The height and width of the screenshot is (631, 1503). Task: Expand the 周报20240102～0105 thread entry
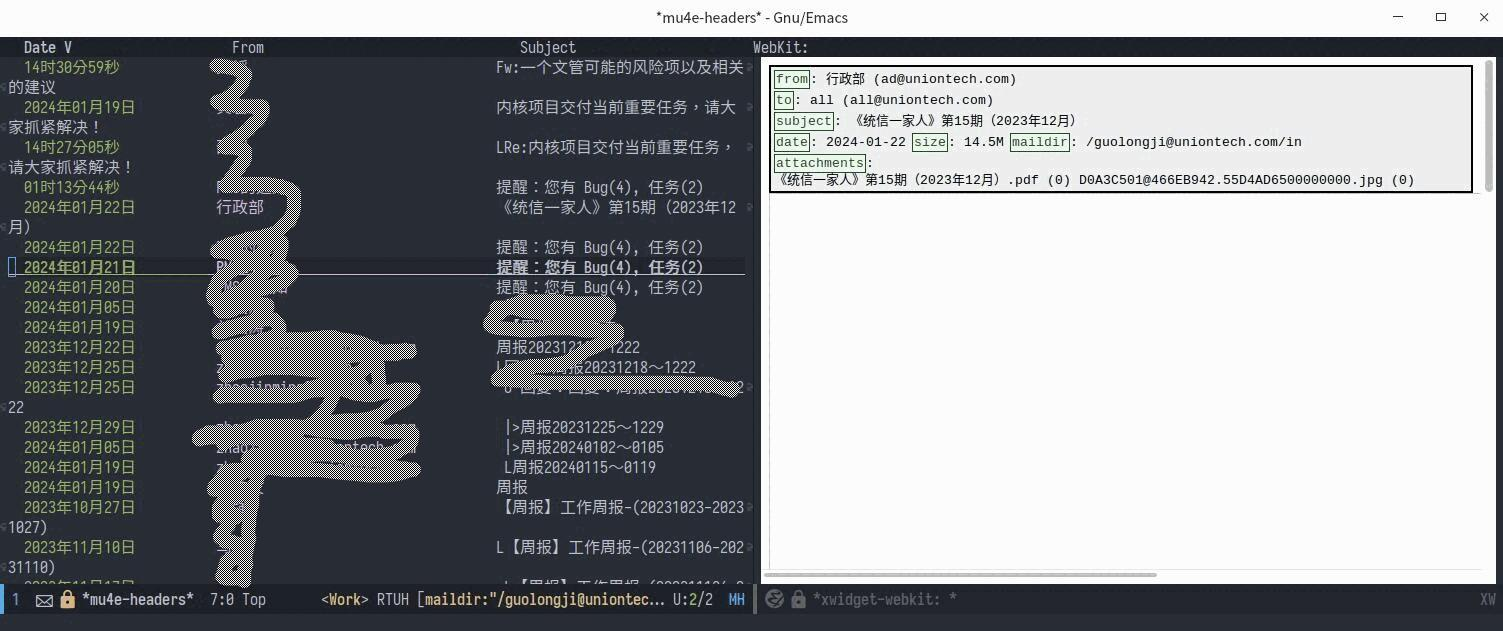[584, 447]
